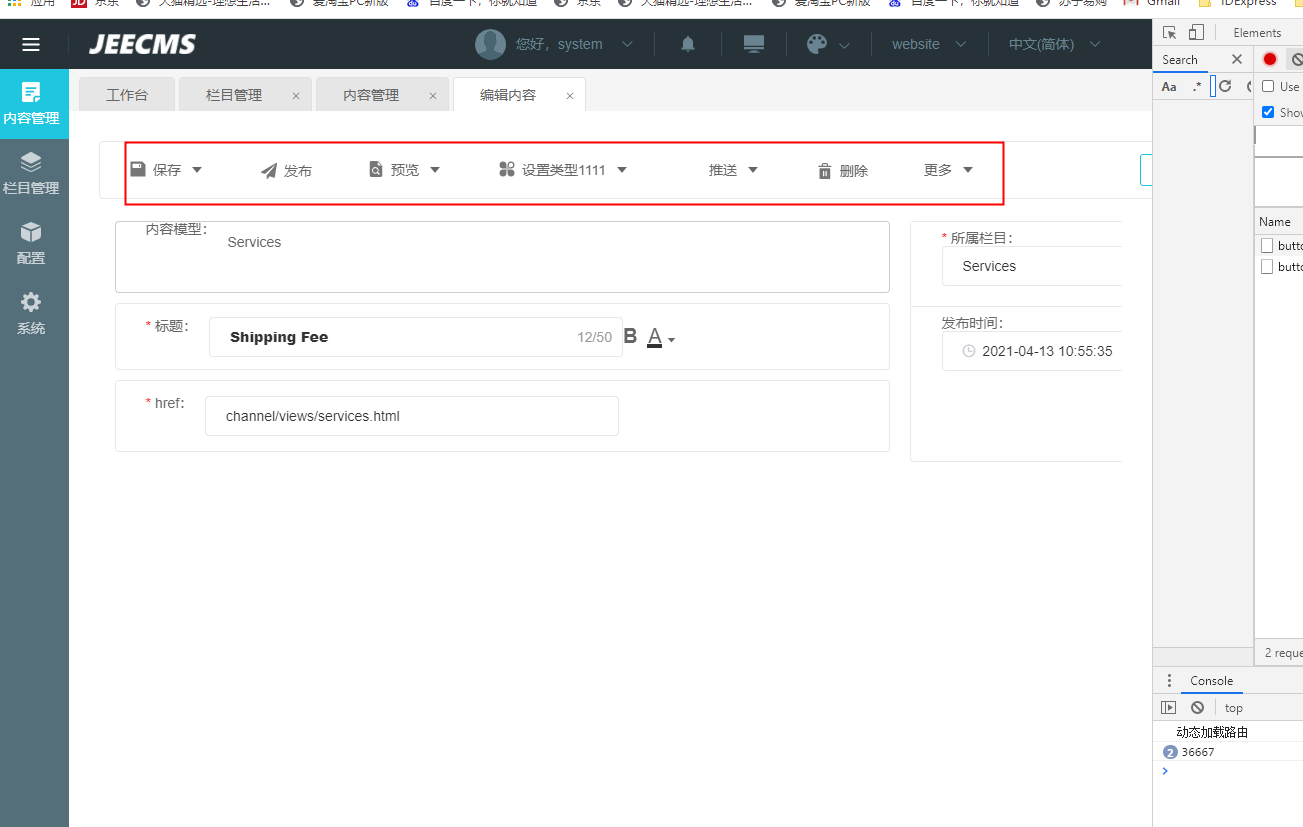
Task: Open 配置 in the left sidebar
Action: pos(31,244)
